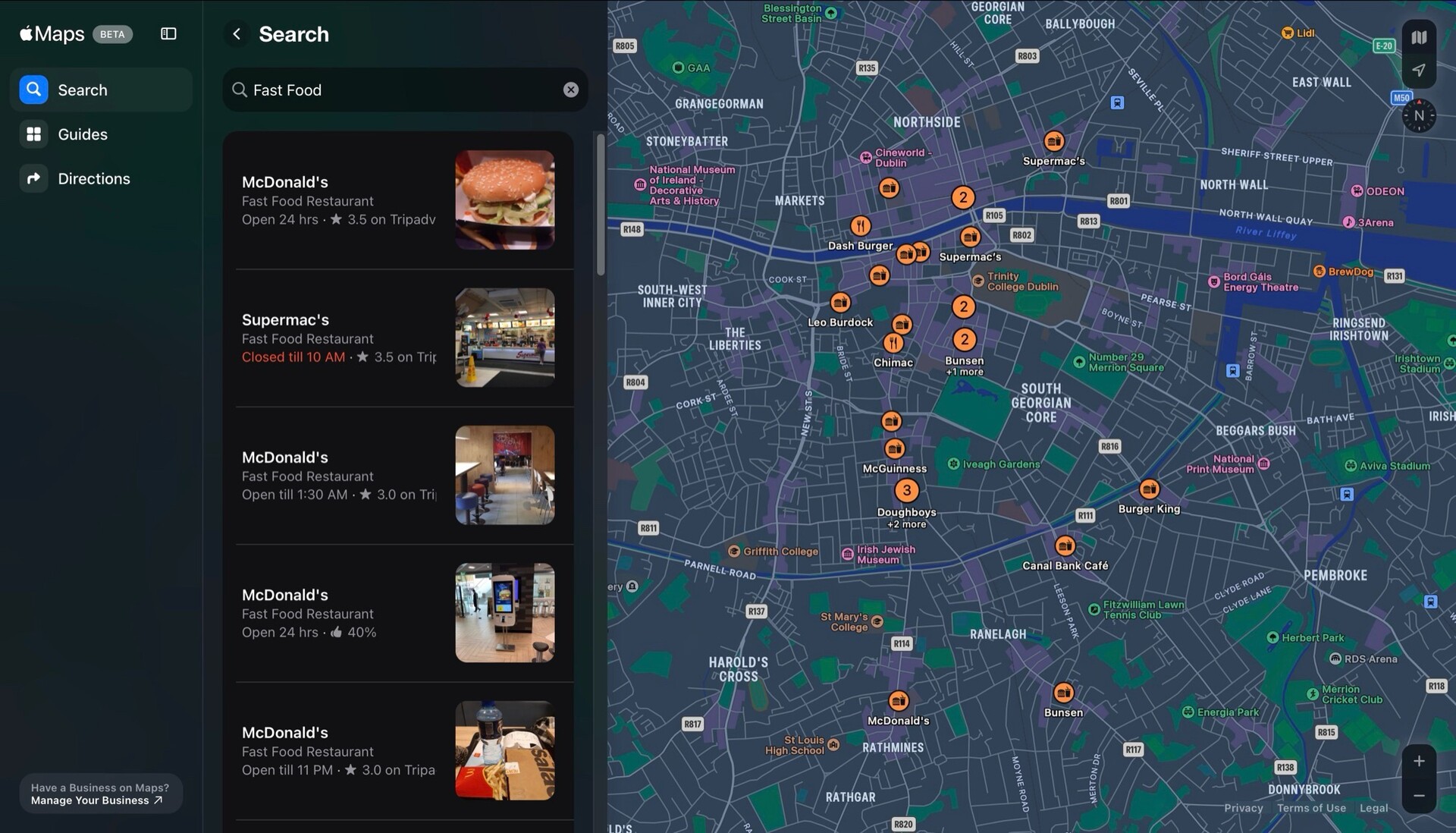Screen dimensions: 1456x833
Task: Open Guides in the sidebar
Action: tap(83, 134)
